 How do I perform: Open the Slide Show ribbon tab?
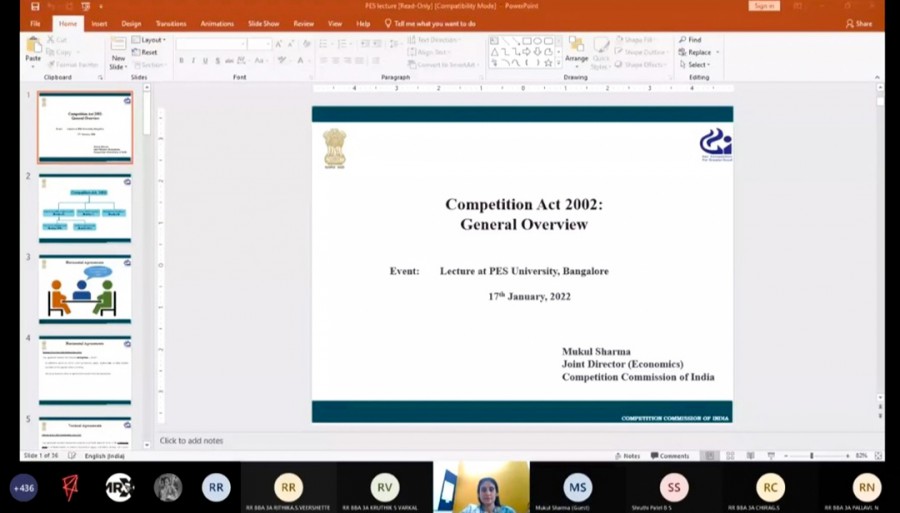coord(263,23)
